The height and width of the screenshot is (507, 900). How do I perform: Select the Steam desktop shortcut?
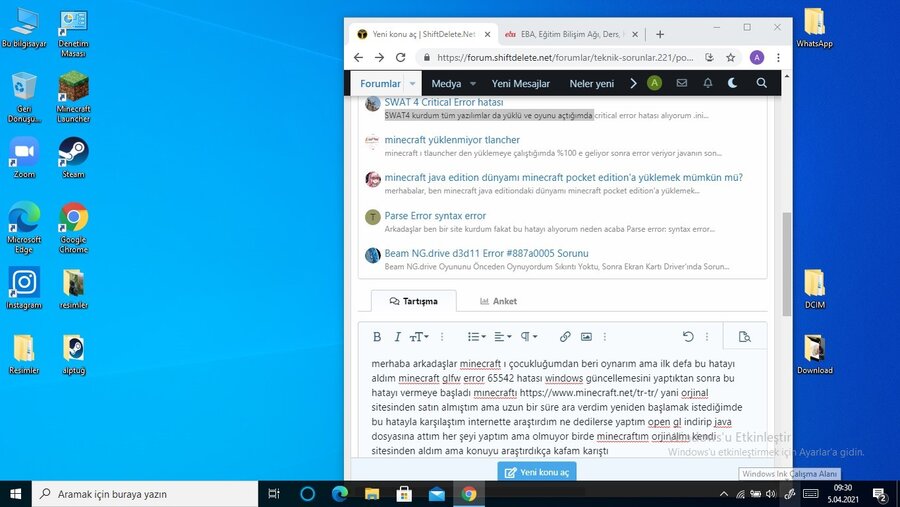[73, 158]
